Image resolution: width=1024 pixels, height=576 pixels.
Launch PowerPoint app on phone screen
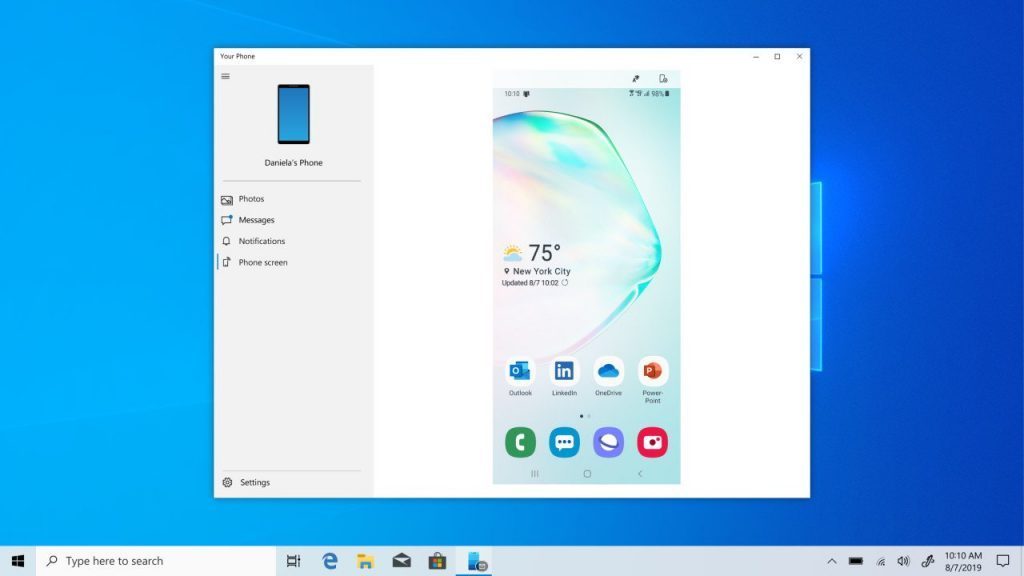point(652,372)
